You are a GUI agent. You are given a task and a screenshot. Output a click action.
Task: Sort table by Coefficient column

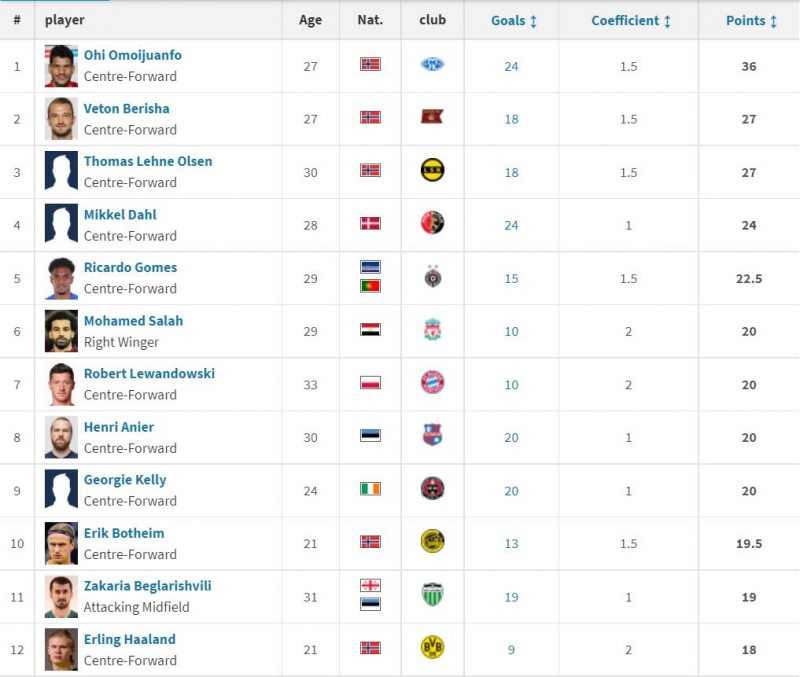[x=630, y=20]
